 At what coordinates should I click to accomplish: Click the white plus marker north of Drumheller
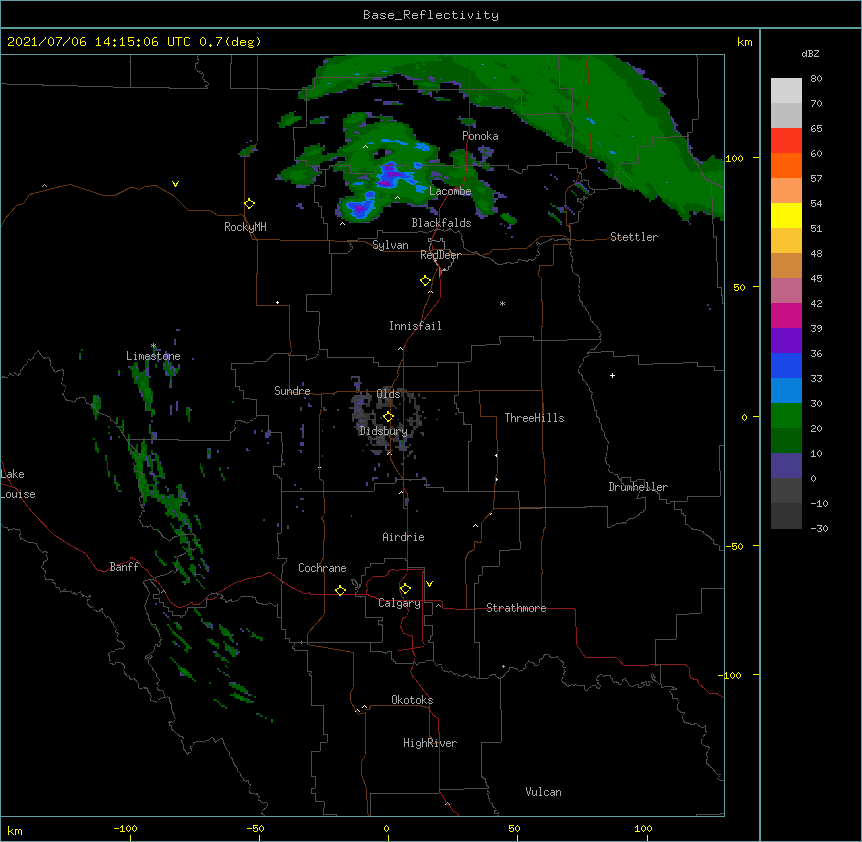tap(612, 375)
